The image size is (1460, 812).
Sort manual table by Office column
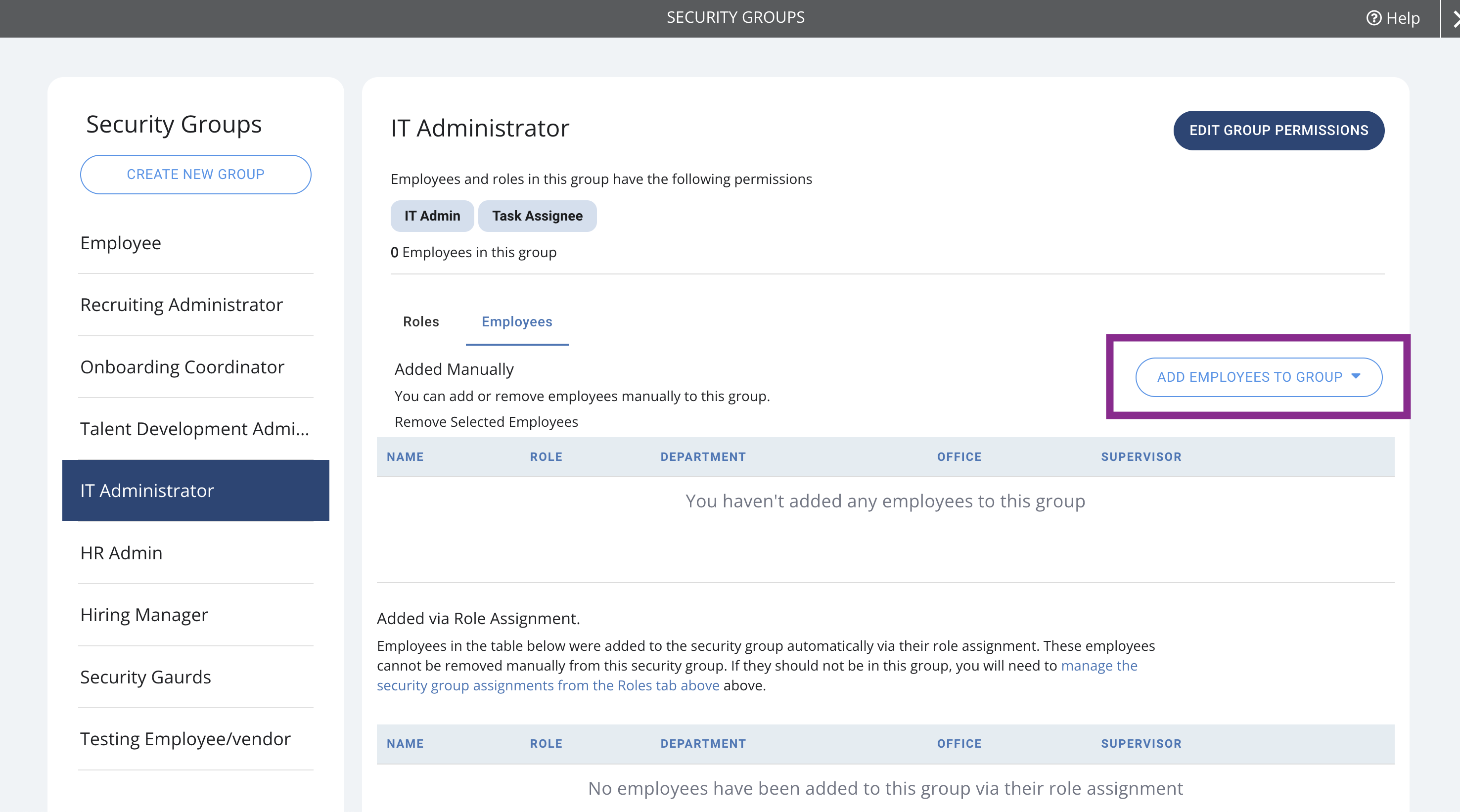click(959, 457)
